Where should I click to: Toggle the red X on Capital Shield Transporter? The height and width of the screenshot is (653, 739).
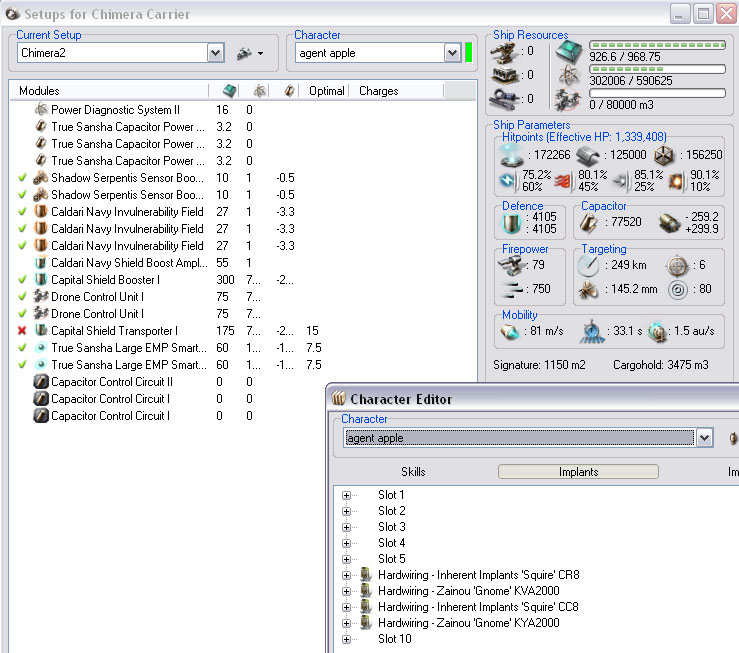point(22,331)
